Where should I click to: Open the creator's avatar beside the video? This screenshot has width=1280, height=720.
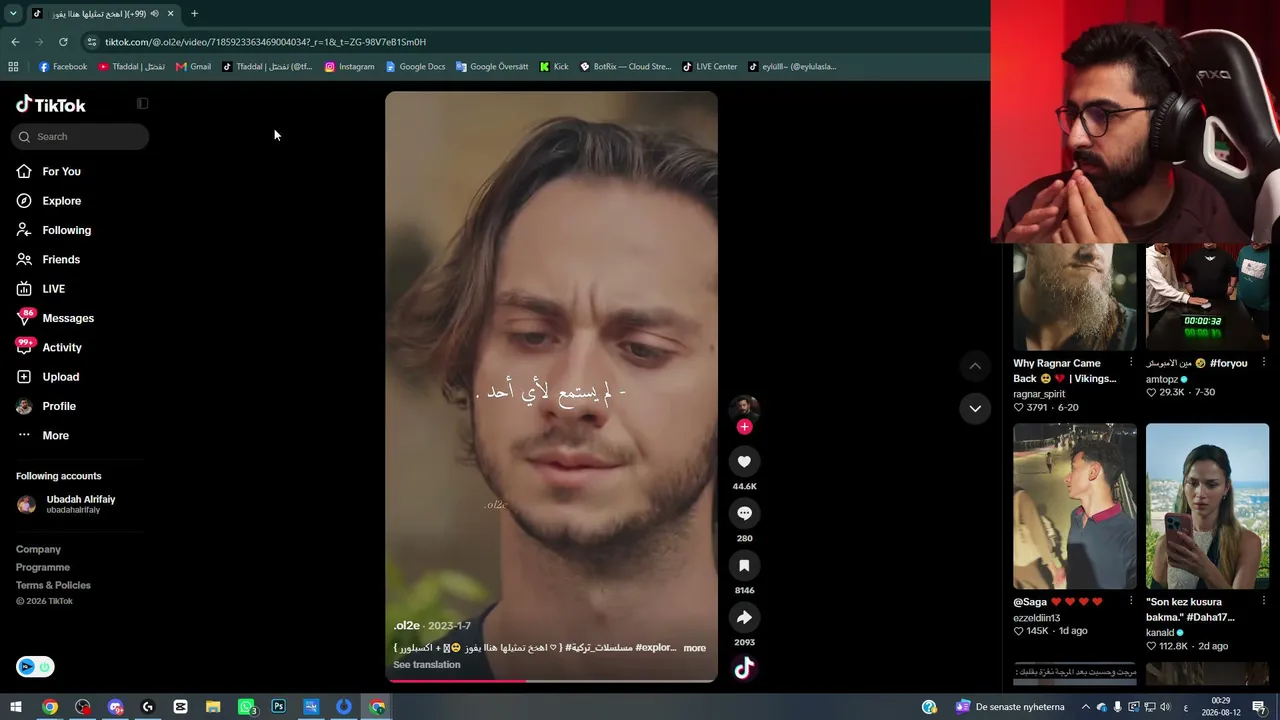click(744, 407)
